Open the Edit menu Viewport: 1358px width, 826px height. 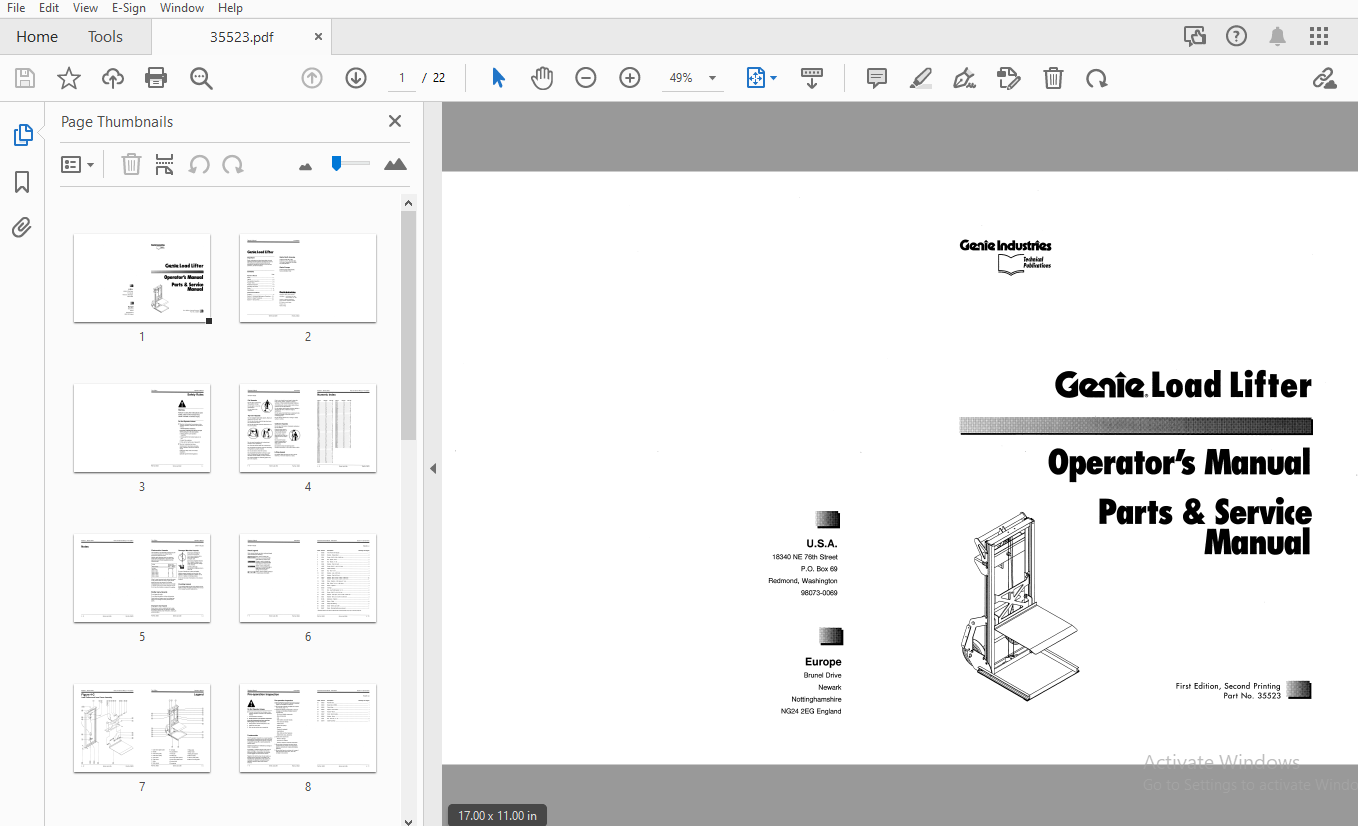coord(49,8)
